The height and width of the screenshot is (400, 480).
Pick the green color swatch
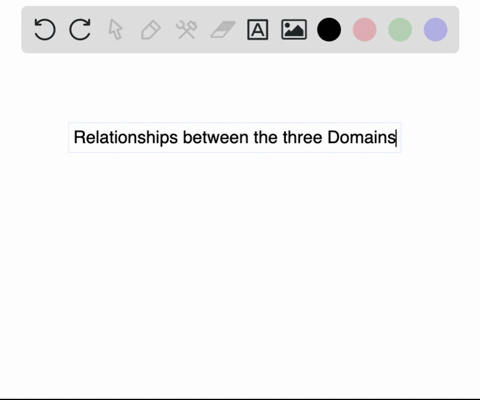(x=400, y=30)
